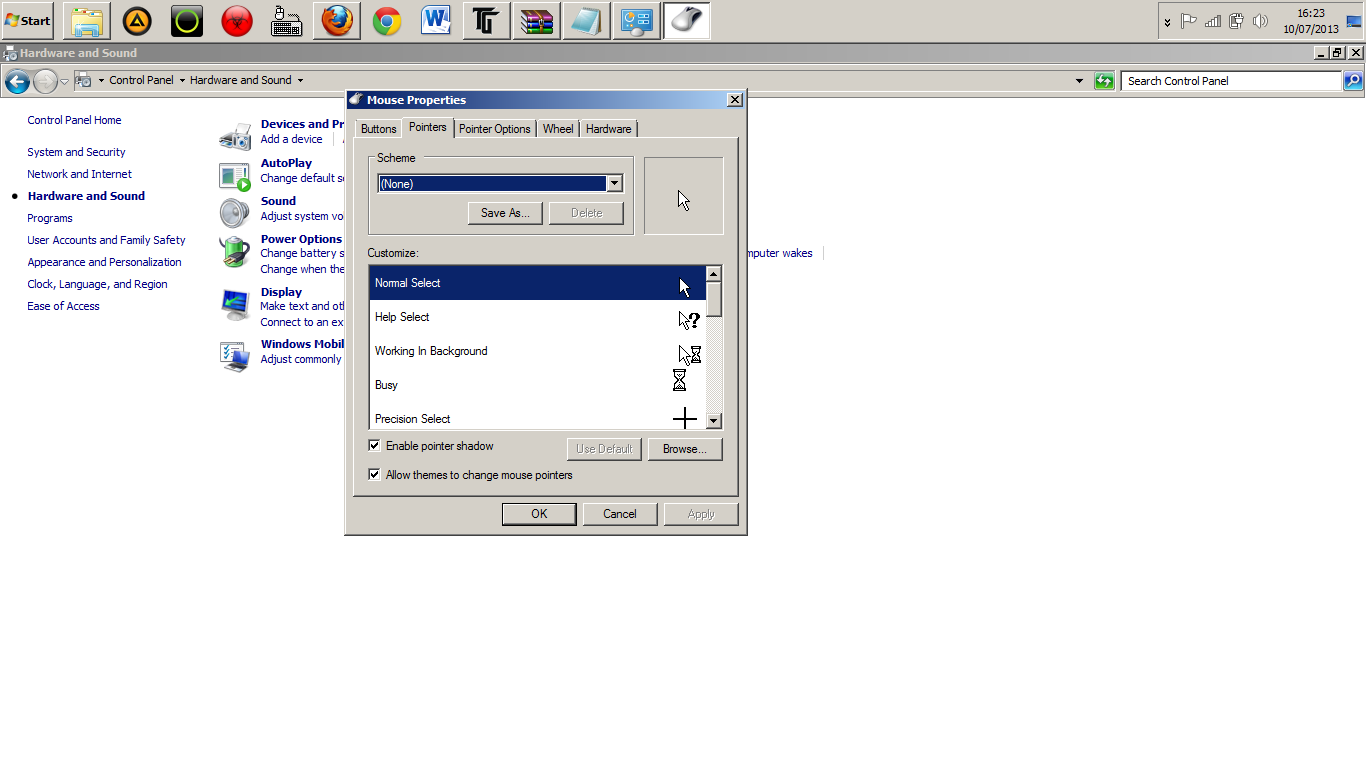This screenshot has width=1366, height=768.
Task: Click the Display monitor icon
Action: click(235, 305)
